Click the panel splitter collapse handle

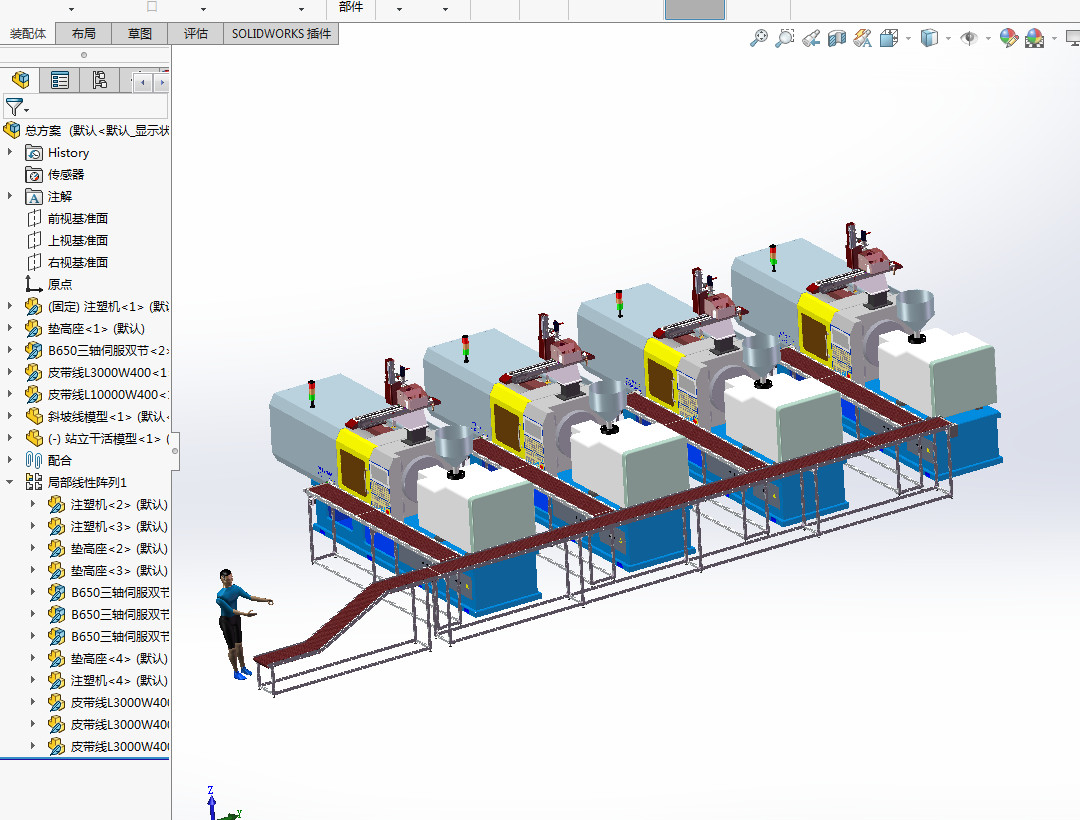[175, 451]
